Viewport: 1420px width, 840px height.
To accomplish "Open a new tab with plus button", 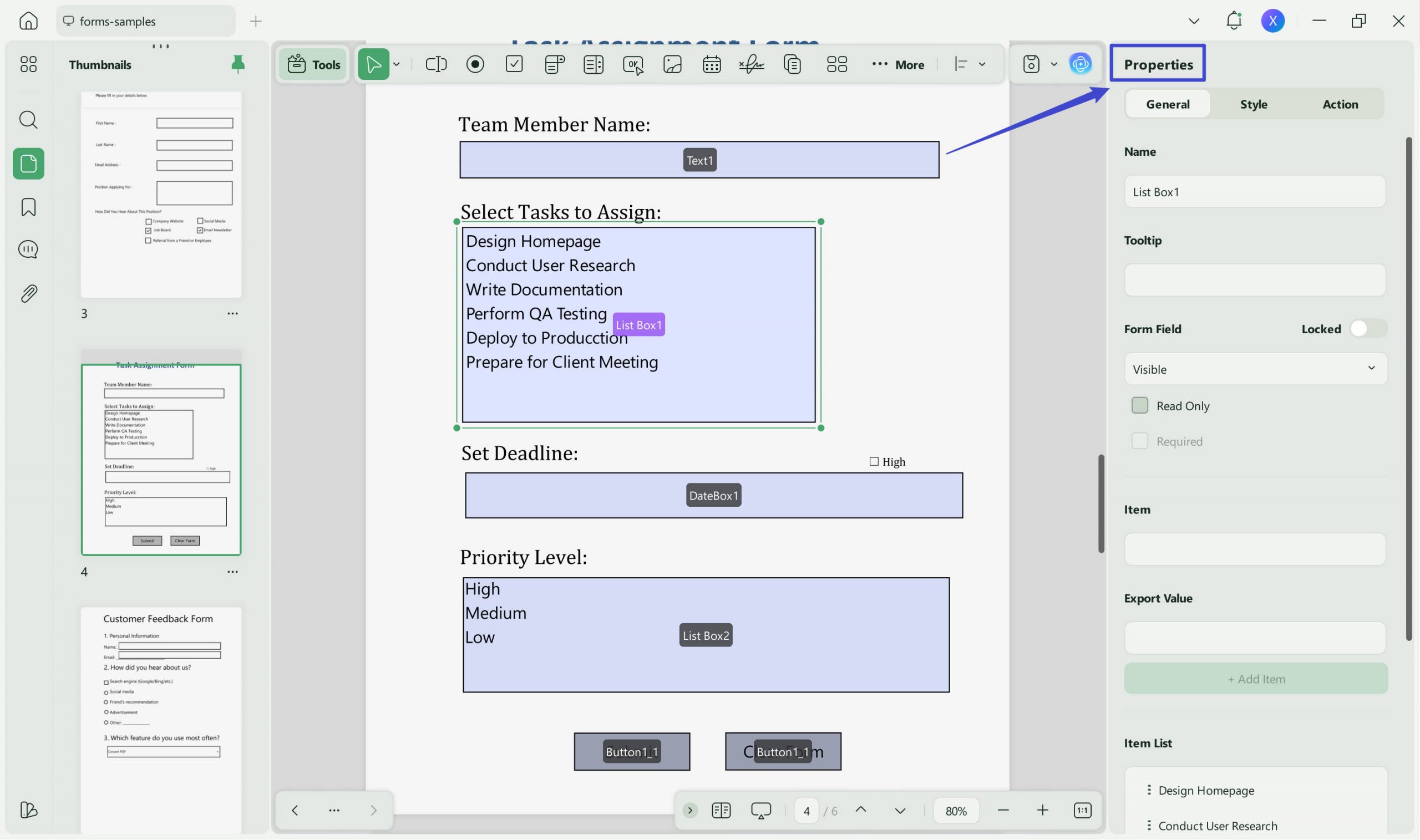I will pyautogui.click(x=255, y=21).
